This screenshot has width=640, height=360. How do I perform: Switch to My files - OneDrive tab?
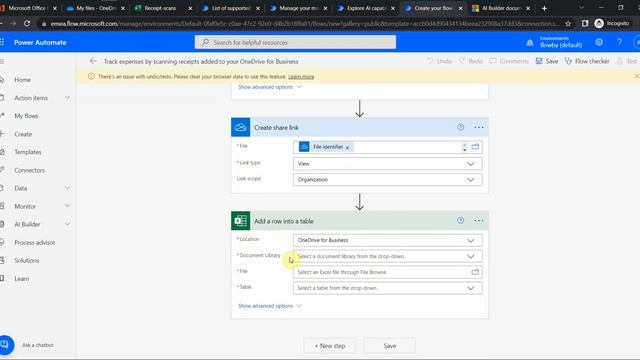coord(95,8)
